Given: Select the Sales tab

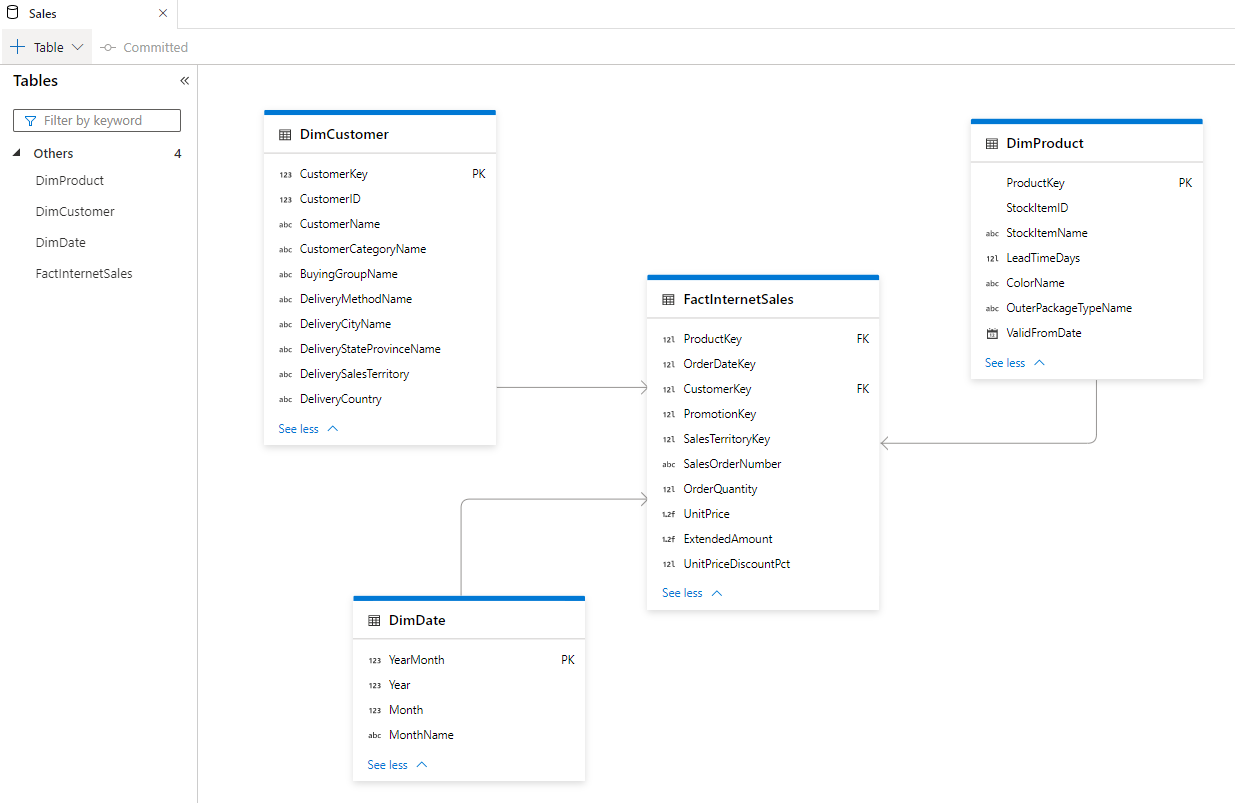Looking at the screenshot, I should pyautogui.click(x=41, y=13).
